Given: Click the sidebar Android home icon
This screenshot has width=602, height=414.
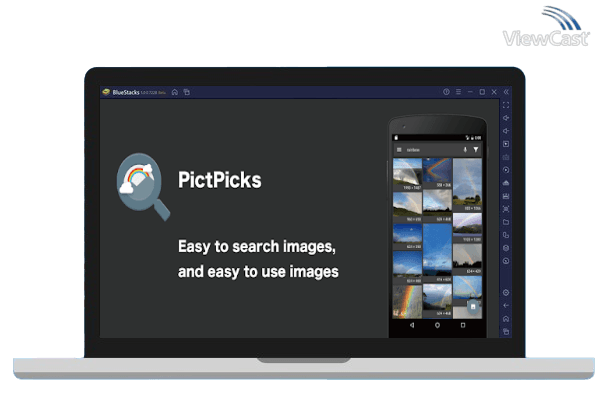Looking at the screenshot, I should [x=506, y=319].
